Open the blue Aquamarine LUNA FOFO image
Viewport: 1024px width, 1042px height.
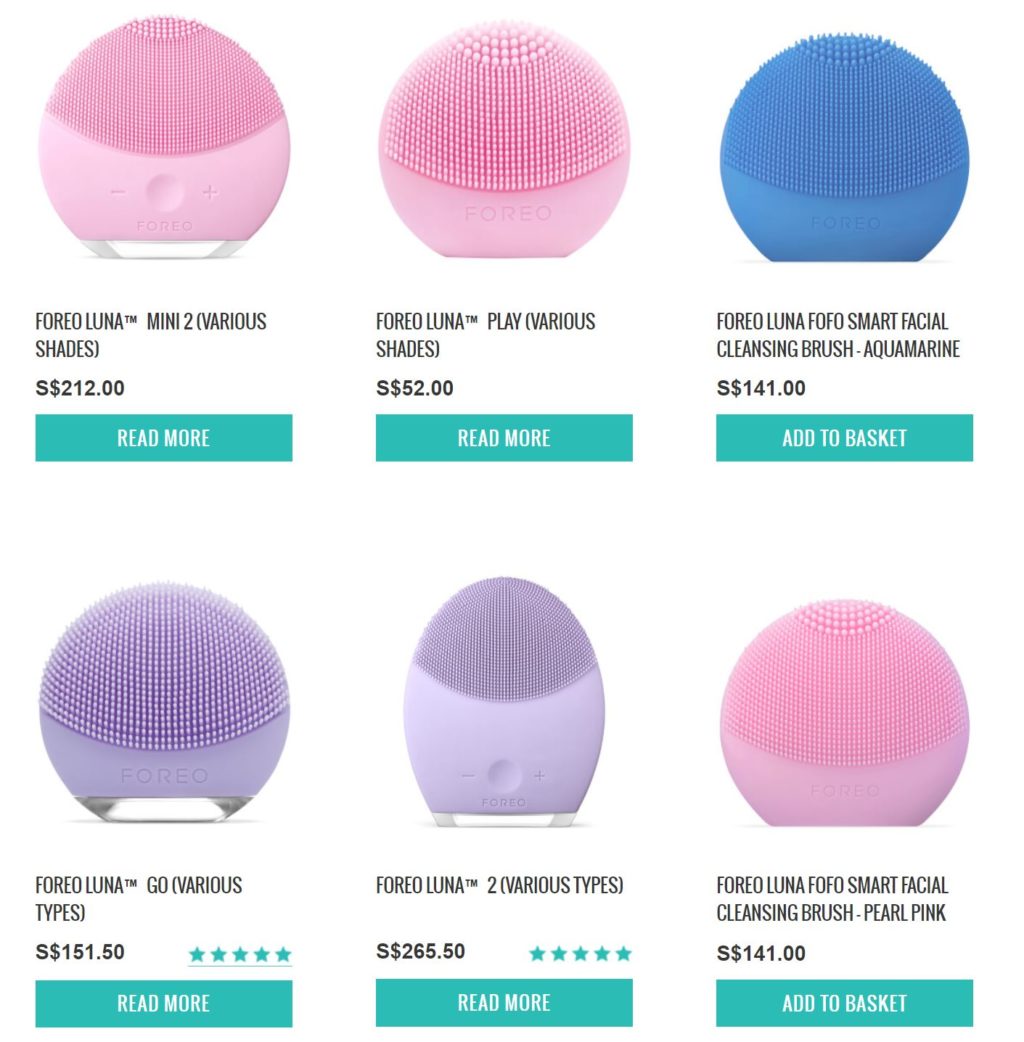click(844, 148)
